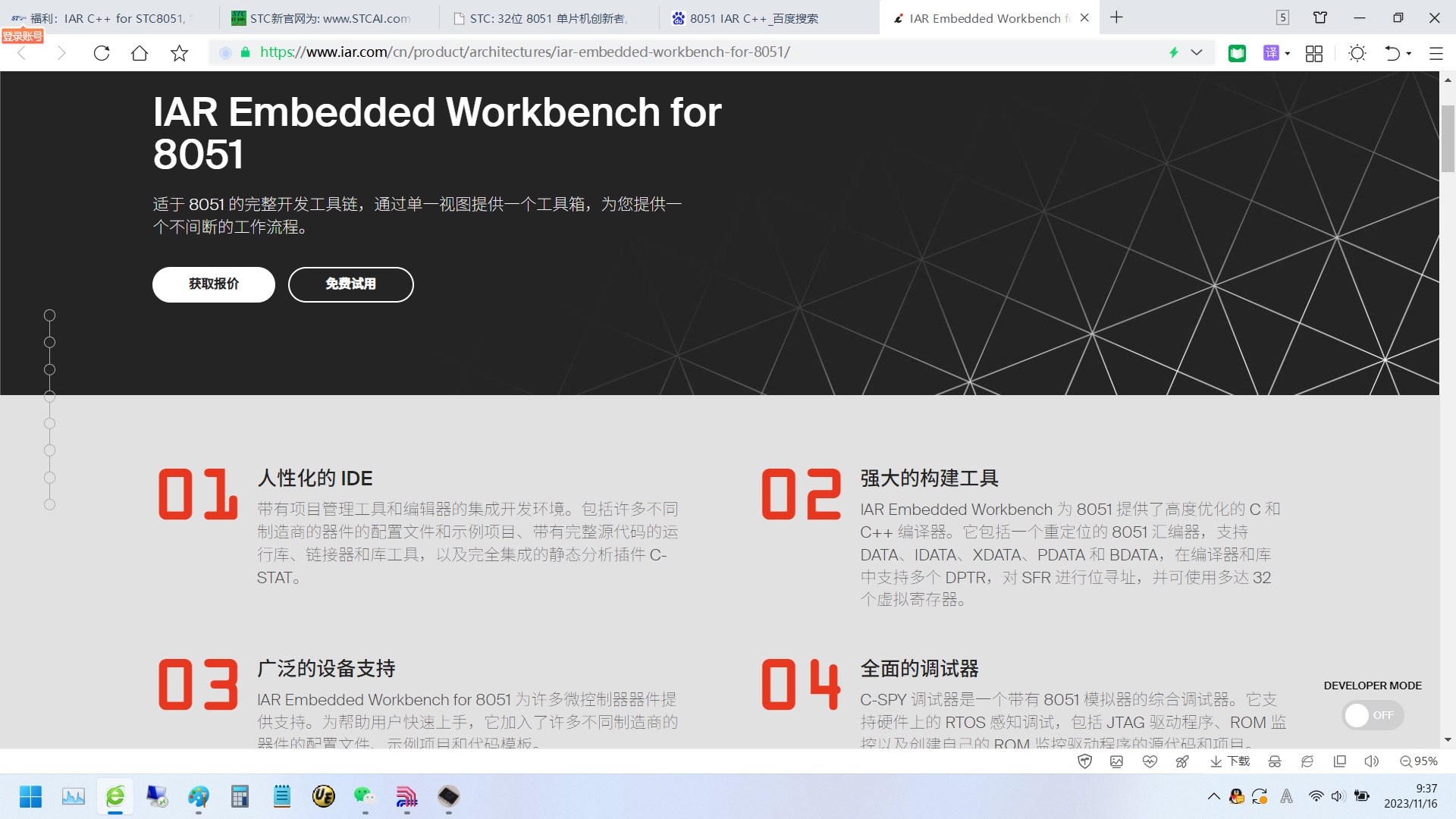Viewport: 1456px width, 819px height.
Task: Toggle the brightness night mode icon
Action: click(x=1357, y=53)
